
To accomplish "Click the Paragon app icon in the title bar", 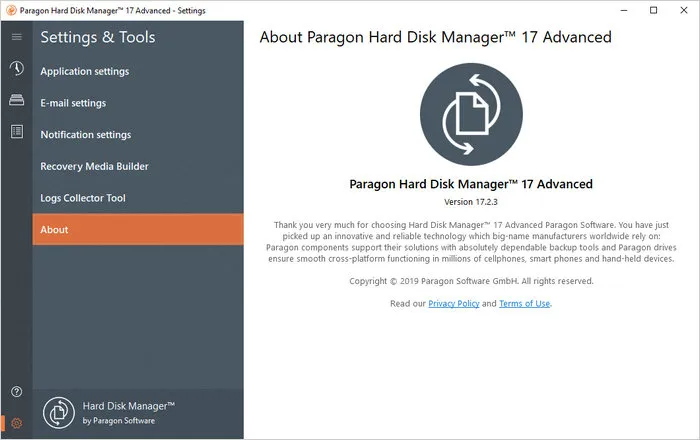I will click(11, 10).
